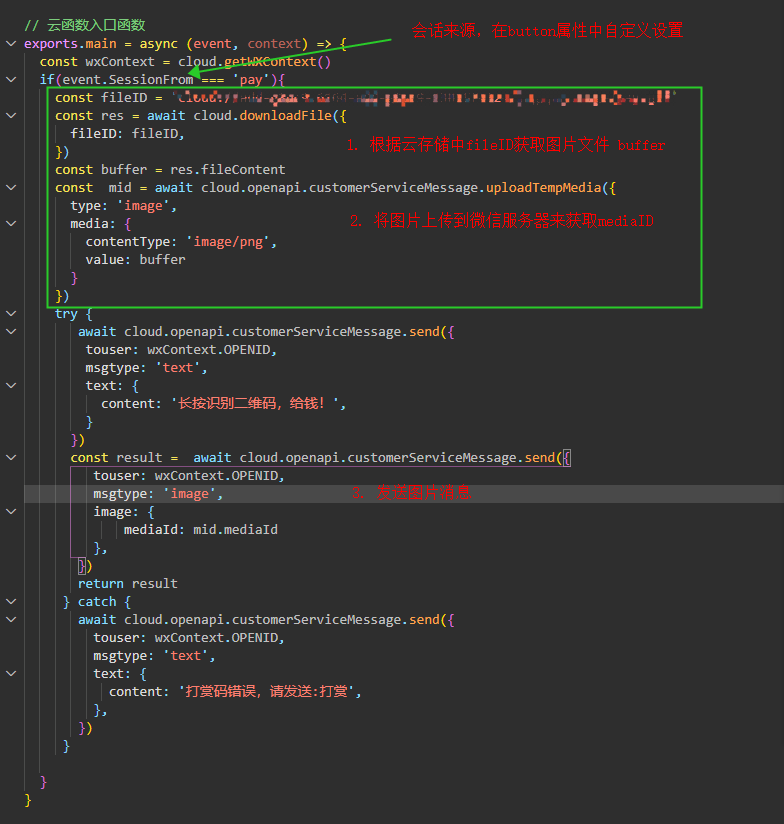Click the type: 'image', line
The width and height of the screenshot is (784, 824).
[123, 206]
